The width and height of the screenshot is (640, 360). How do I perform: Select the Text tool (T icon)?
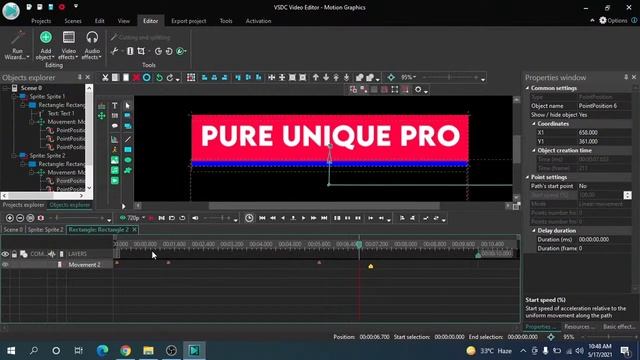(115, 106)
